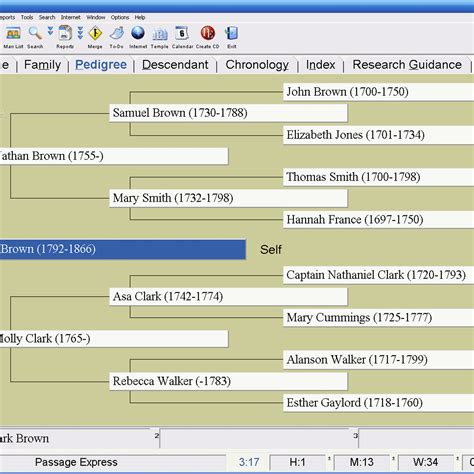Click the Passage Express status bar field
This screenshot has height=474, width=474.
113,462
